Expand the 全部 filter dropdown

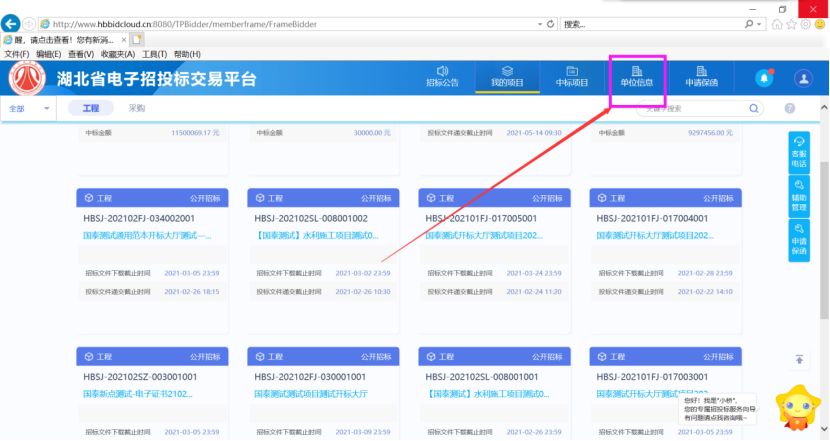point(29,108)
